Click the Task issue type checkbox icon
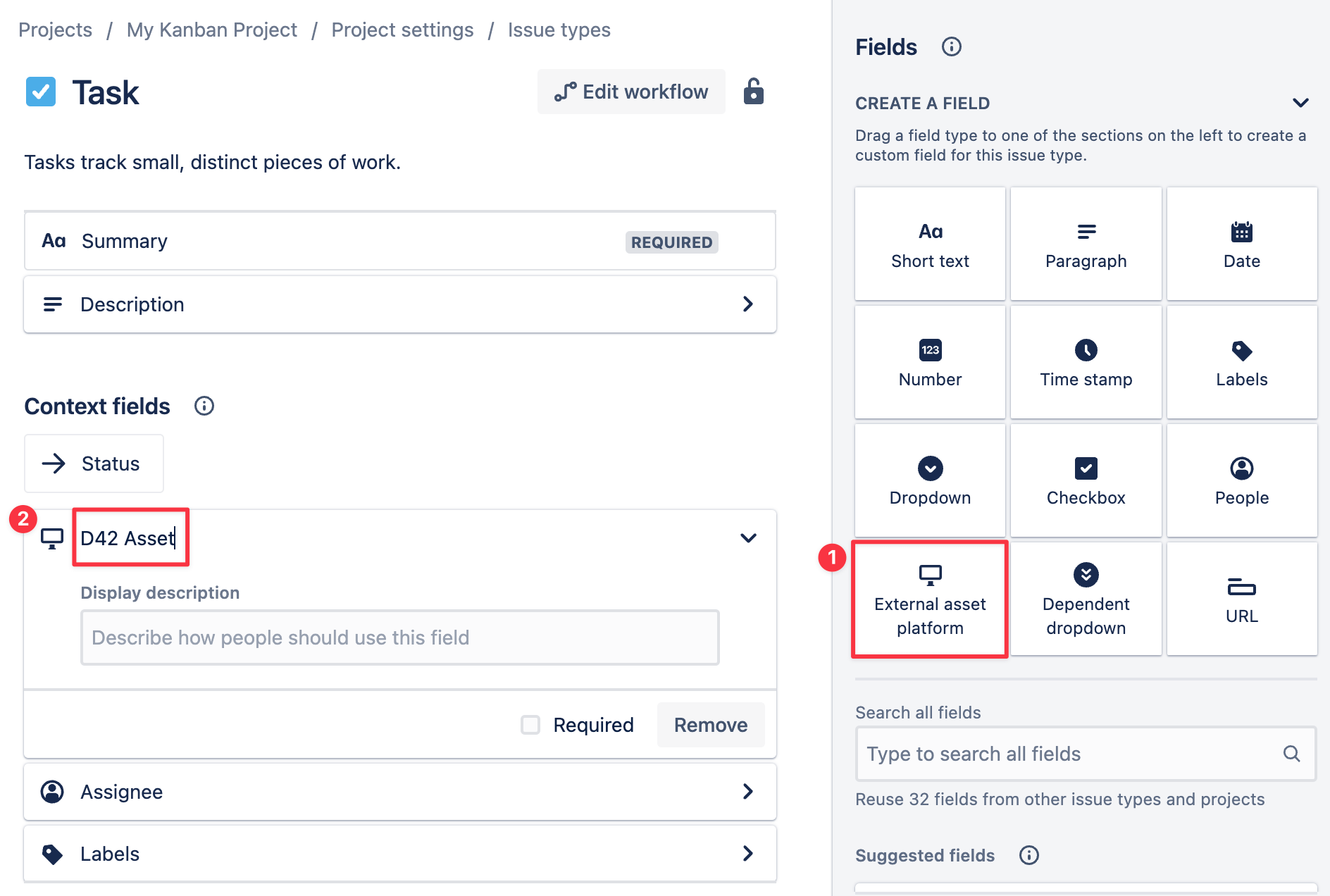 click(41, 92)
